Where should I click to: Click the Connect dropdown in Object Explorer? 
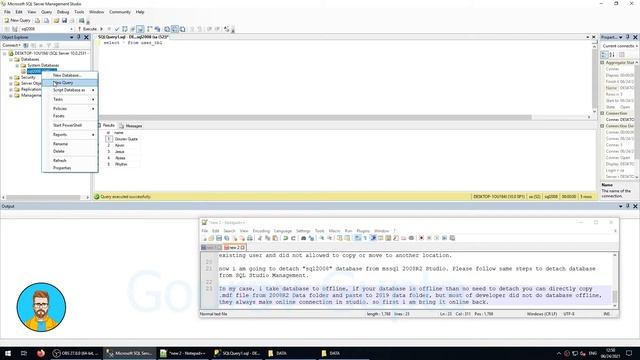(11, 45)
